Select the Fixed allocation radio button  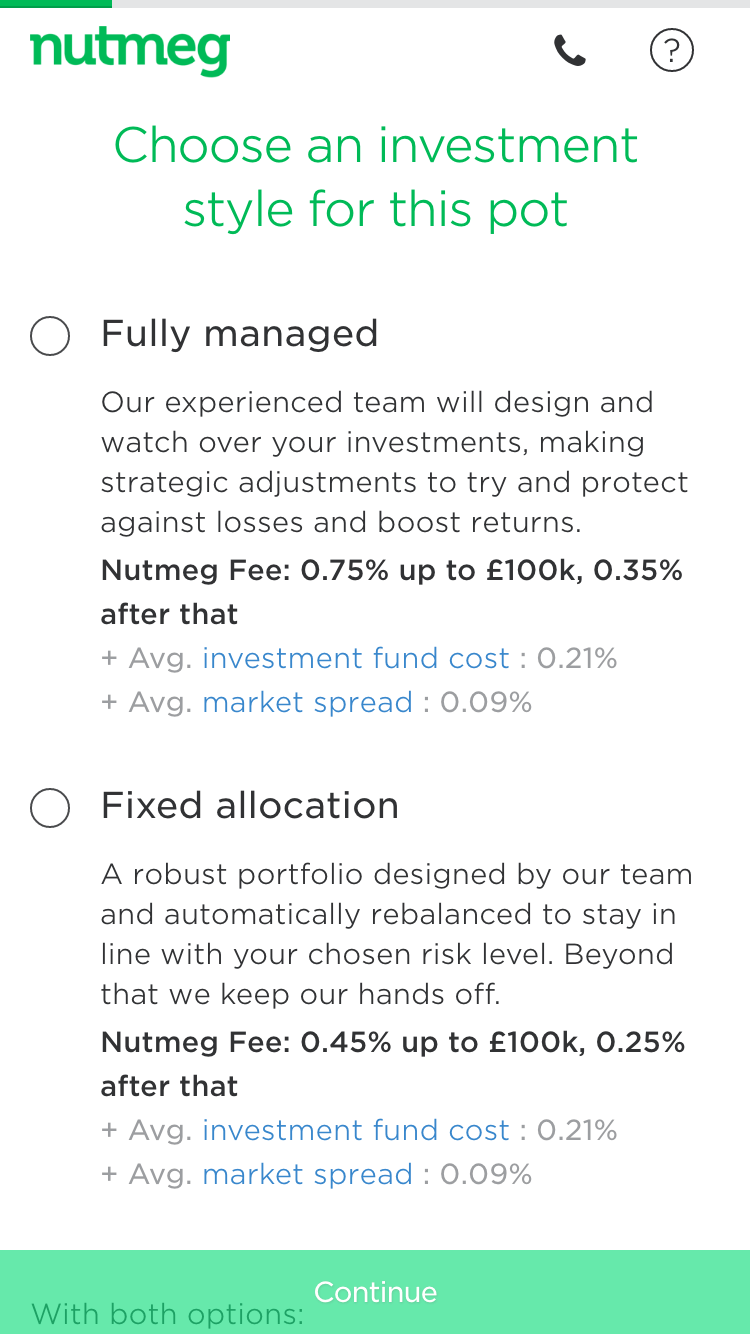pyautogui.click(x=50, y=807)
